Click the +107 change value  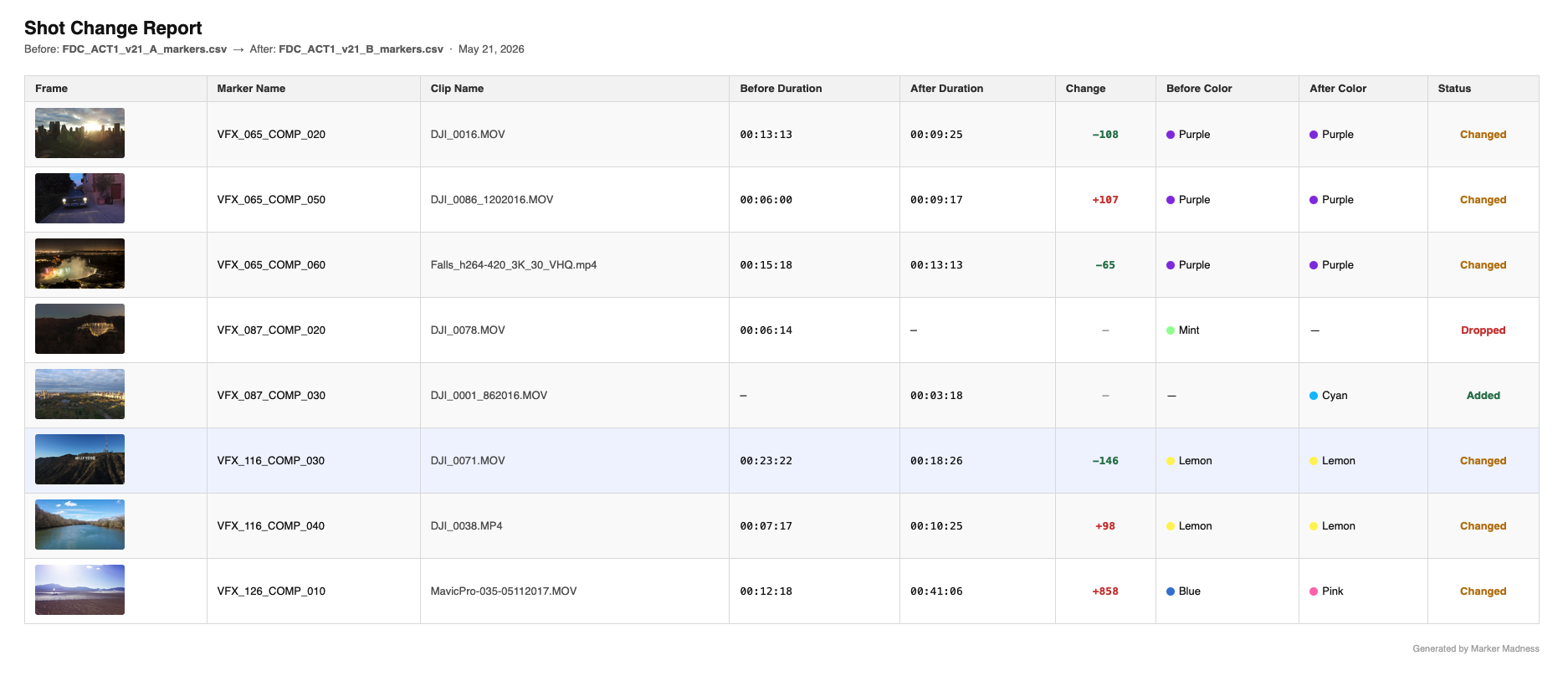(x=1105, y=200)
